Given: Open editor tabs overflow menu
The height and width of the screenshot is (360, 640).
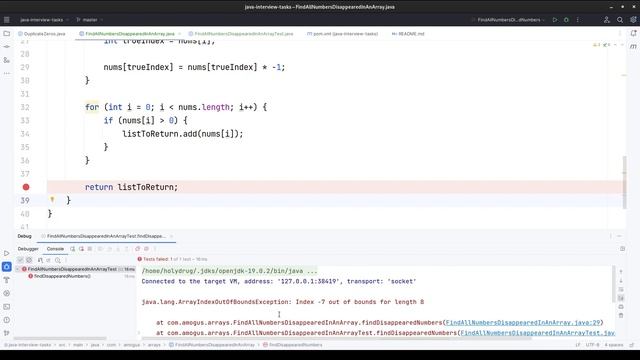Looking at the screenshot, I should point(620,33).
